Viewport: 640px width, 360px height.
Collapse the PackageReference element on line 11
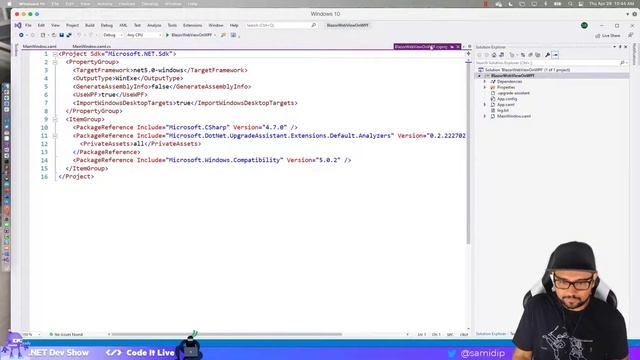point(55,136)
